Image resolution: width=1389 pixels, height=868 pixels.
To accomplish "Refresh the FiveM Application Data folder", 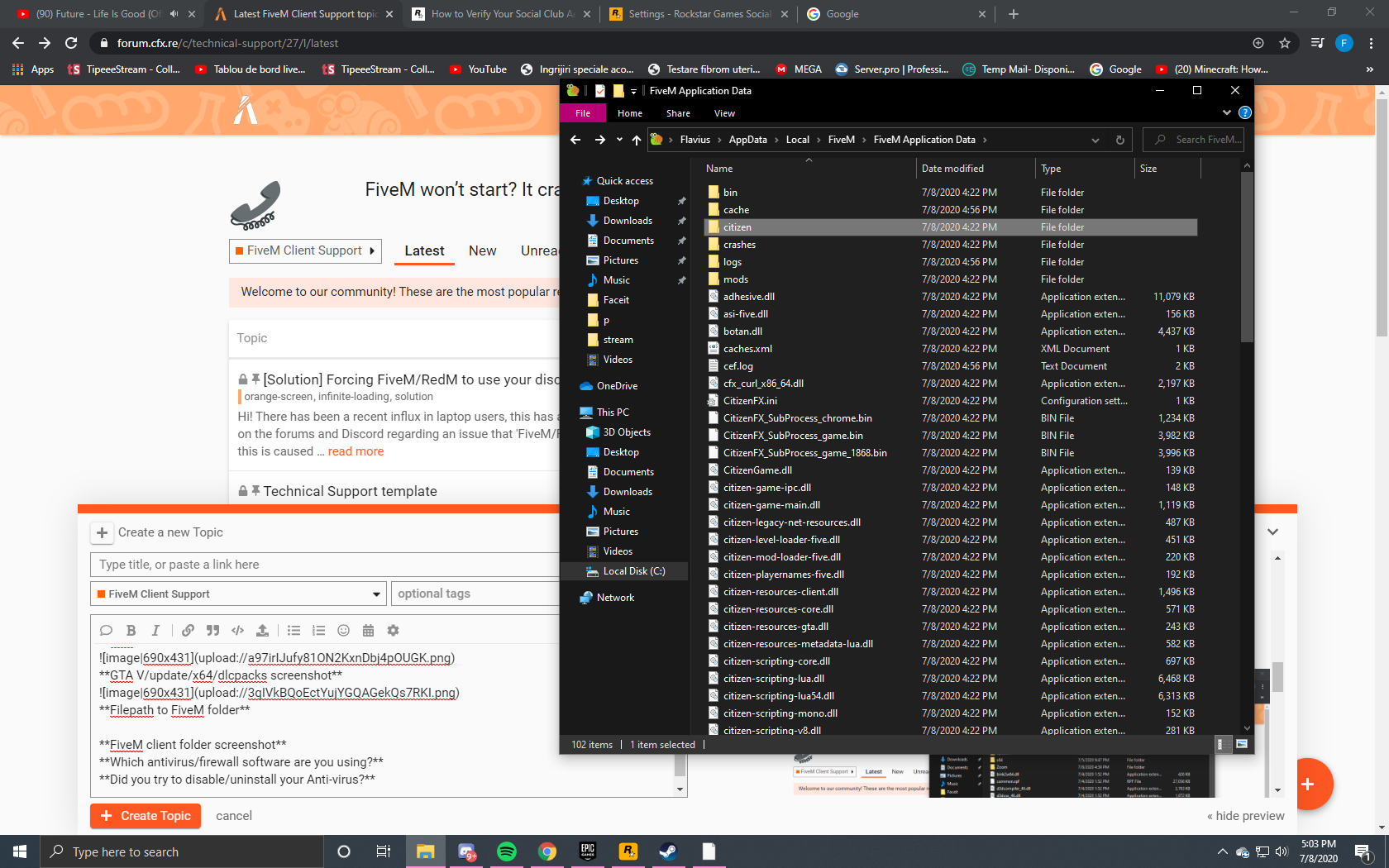I will (x=1119, y=140).
